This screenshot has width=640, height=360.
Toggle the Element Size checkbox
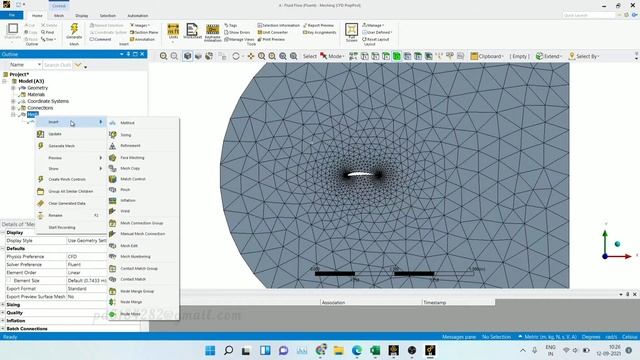9,280
